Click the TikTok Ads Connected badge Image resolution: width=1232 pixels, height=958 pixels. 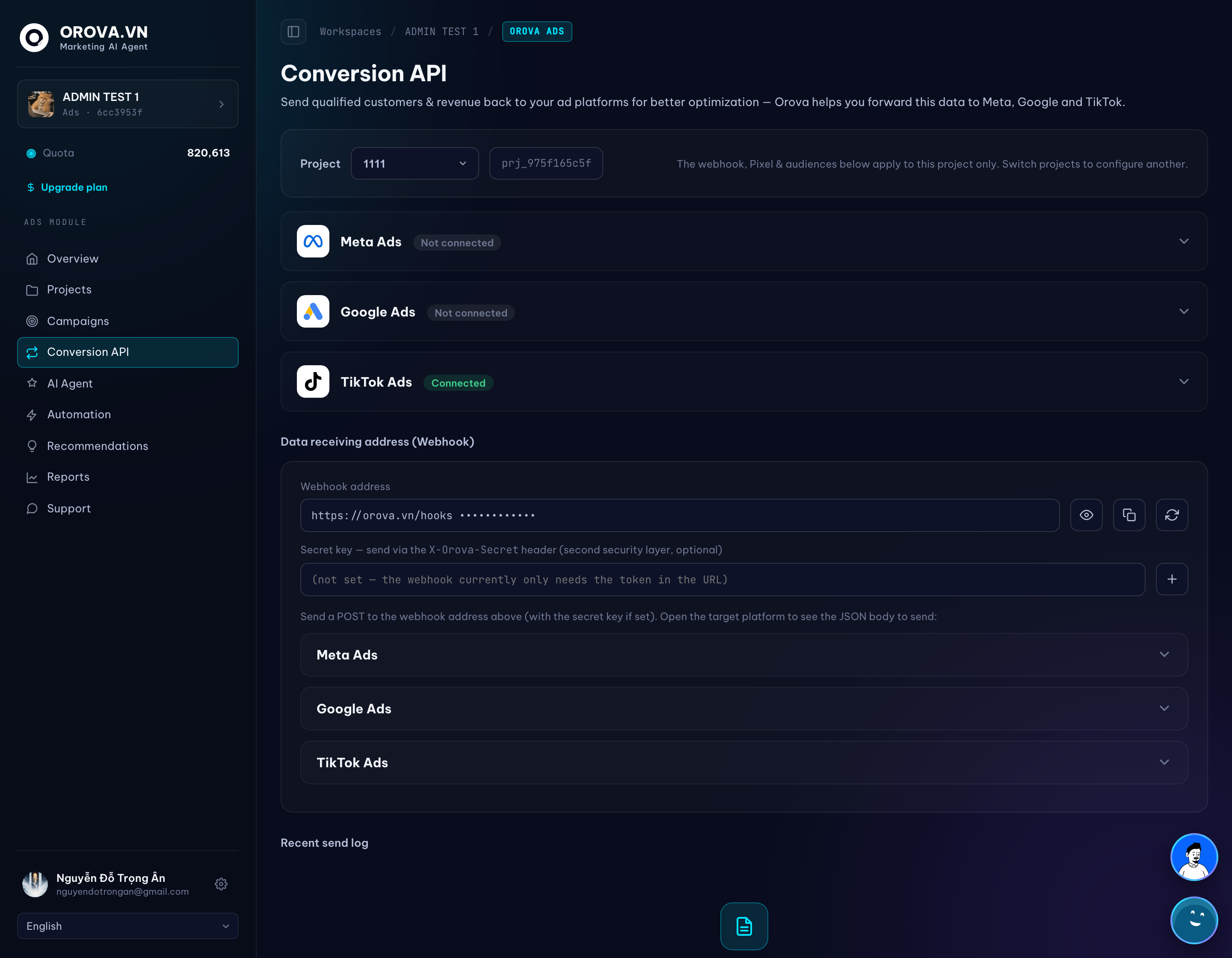458,383
